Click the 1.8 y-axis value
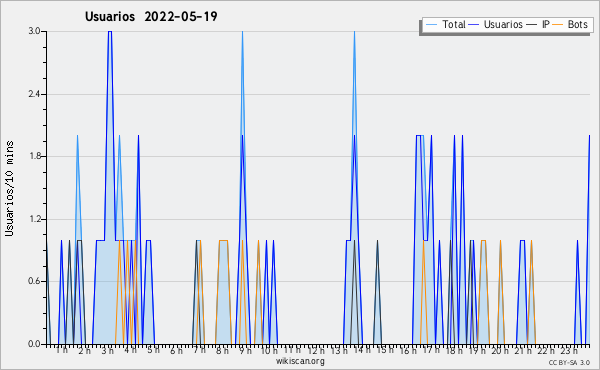 [x=34, y=156]
